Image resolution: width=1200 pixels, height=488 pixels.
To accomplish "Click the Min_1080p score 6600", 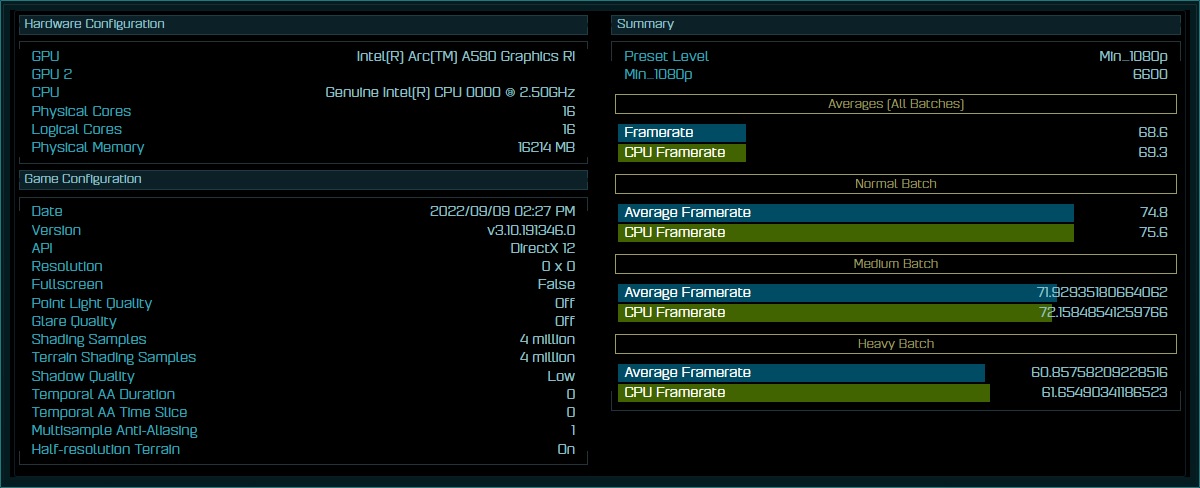I will pyautogui.click(x=1150, y=75).
